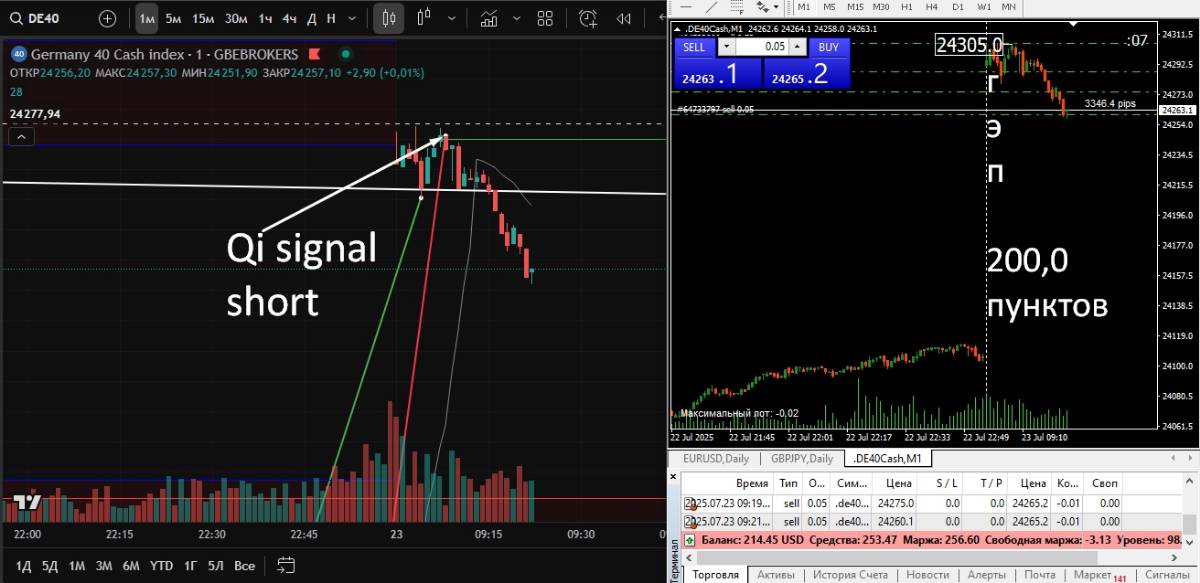Switch MetaTrader chart to W1 period
1200x583 pixels.
pyautogui.click(x=984, y=7)
